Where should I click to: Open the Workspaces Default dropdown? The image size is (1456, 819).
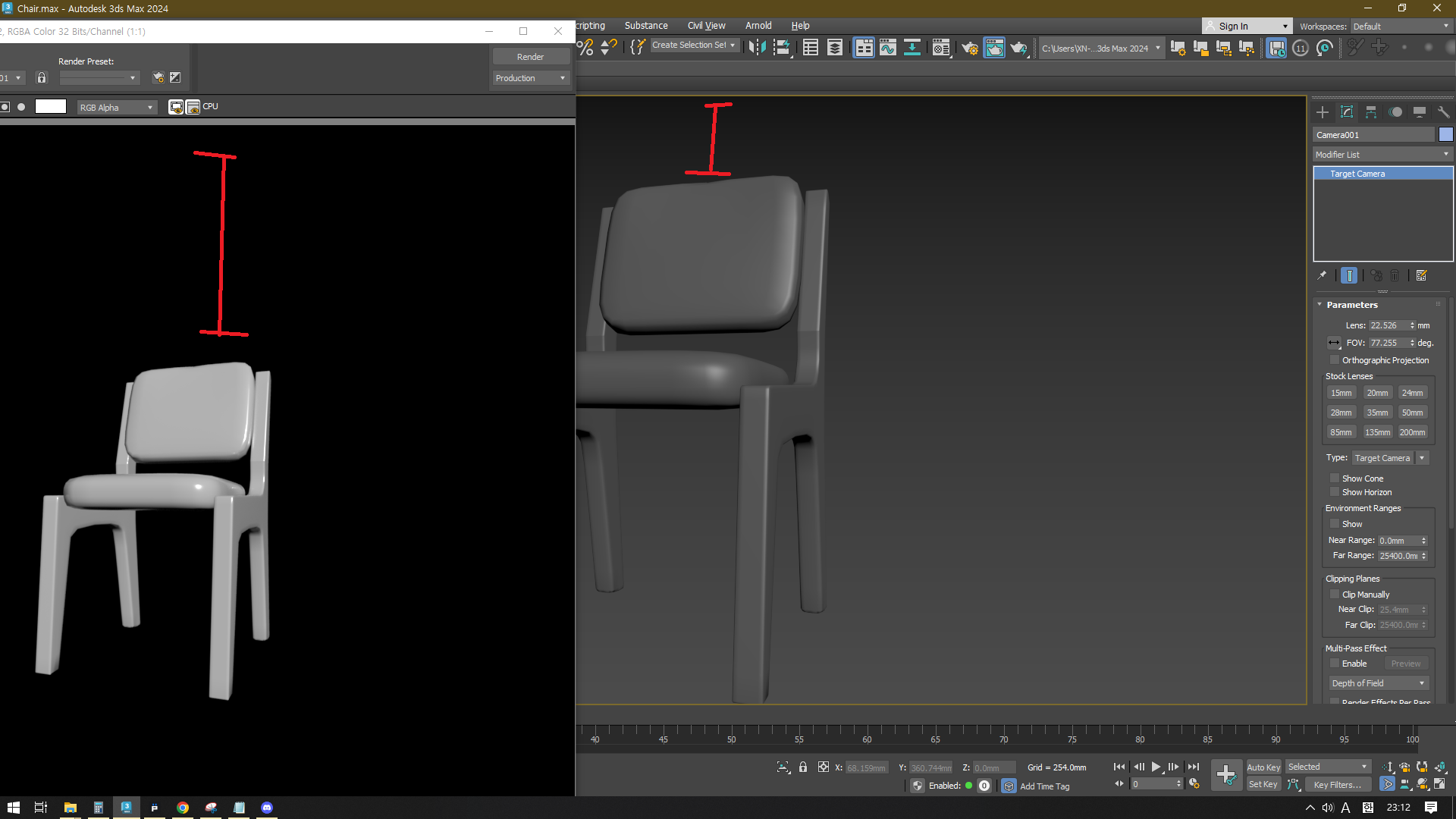coord(1401,26)
